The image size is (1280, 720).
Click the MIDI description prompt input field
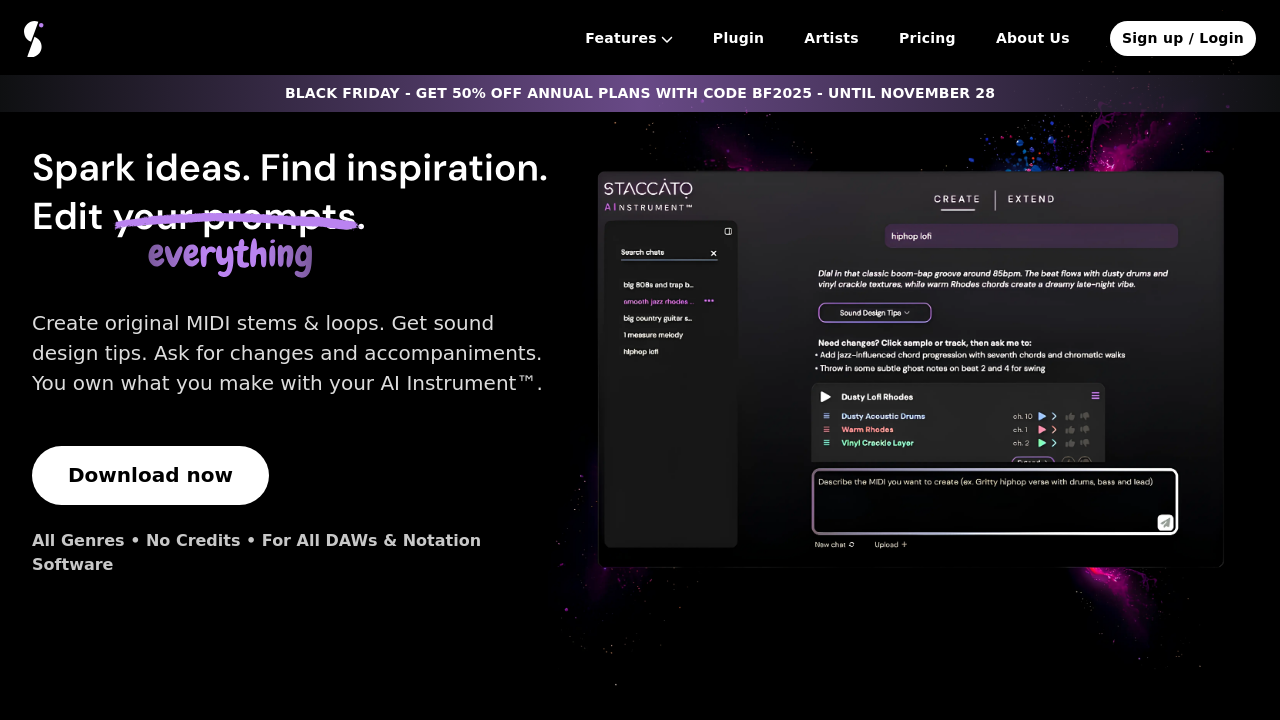(994, 501)
